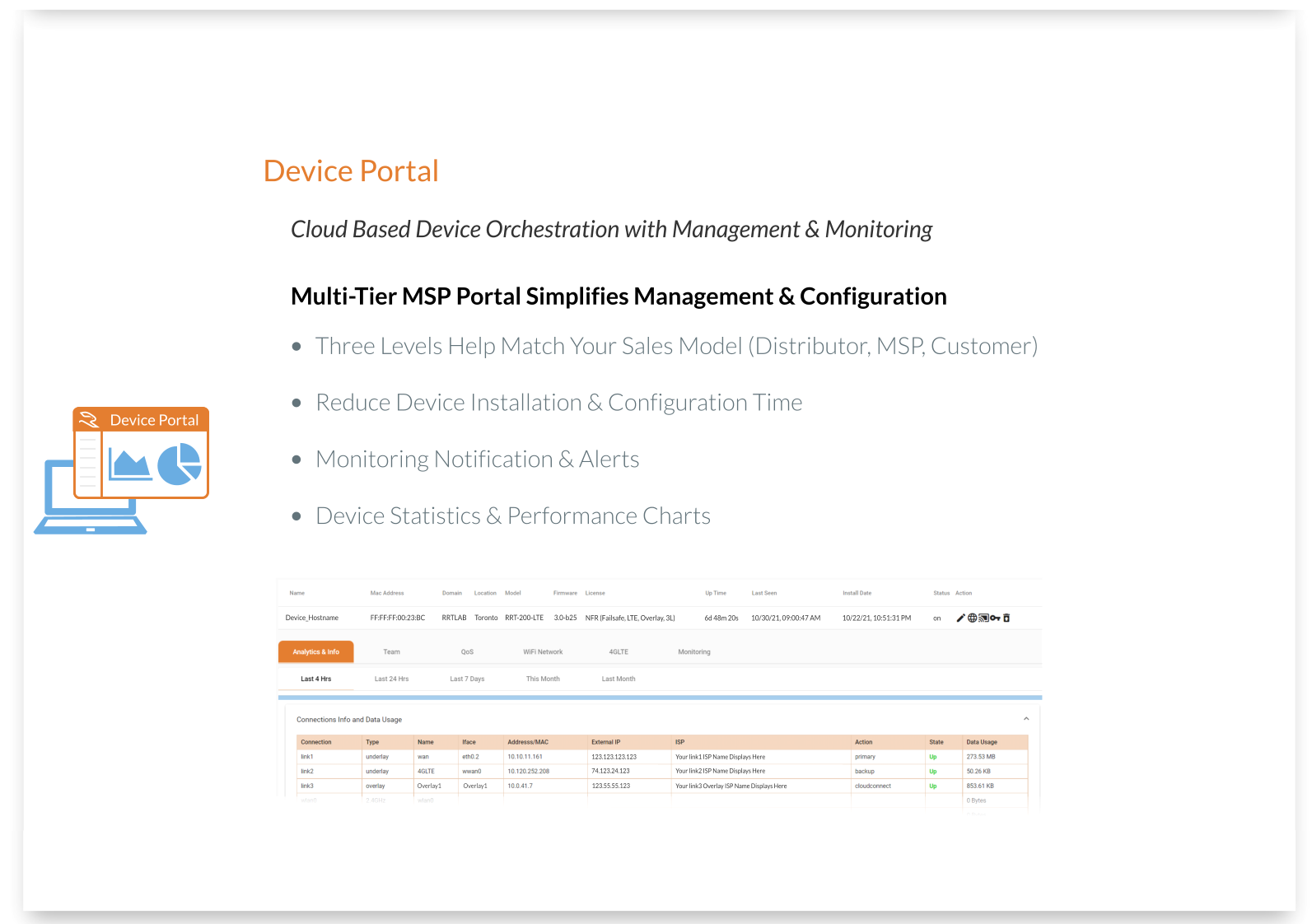Click the cast screen icon in Action column
Image resolution: width=1312 pixels, height=924 pixels.
pos(983,618)
